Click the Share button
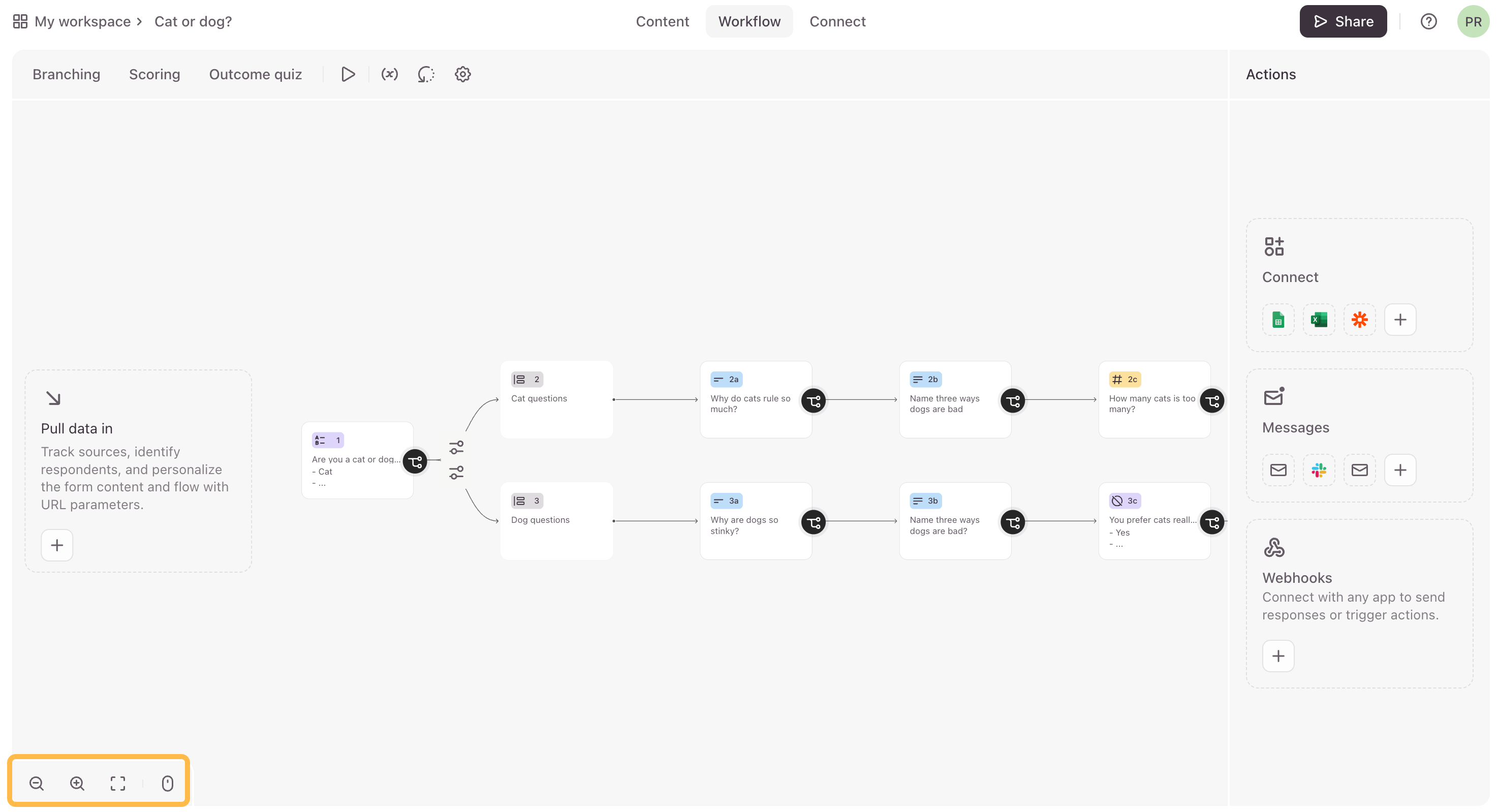Viewport: 1498px width, 812px height. click(1343, 21)
